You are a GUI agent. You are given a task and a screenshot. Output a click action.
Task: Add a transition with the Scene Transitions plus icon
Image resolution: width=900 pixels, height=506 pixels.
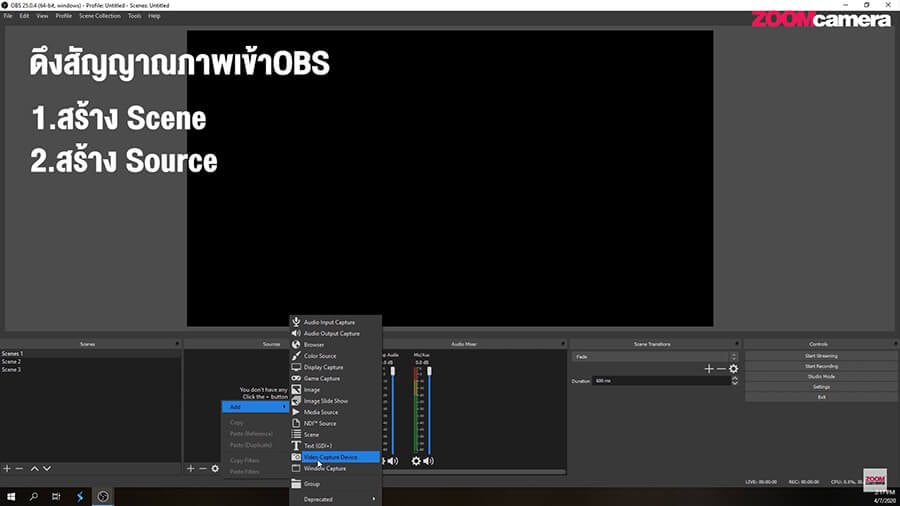[x=709, y=369]
